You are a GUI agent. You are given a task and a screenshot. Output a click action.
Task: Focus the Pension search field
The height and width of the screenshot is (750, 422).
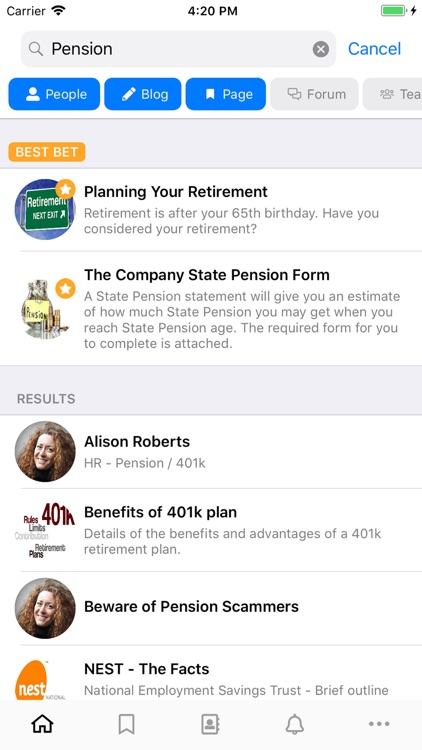point(178,49)
